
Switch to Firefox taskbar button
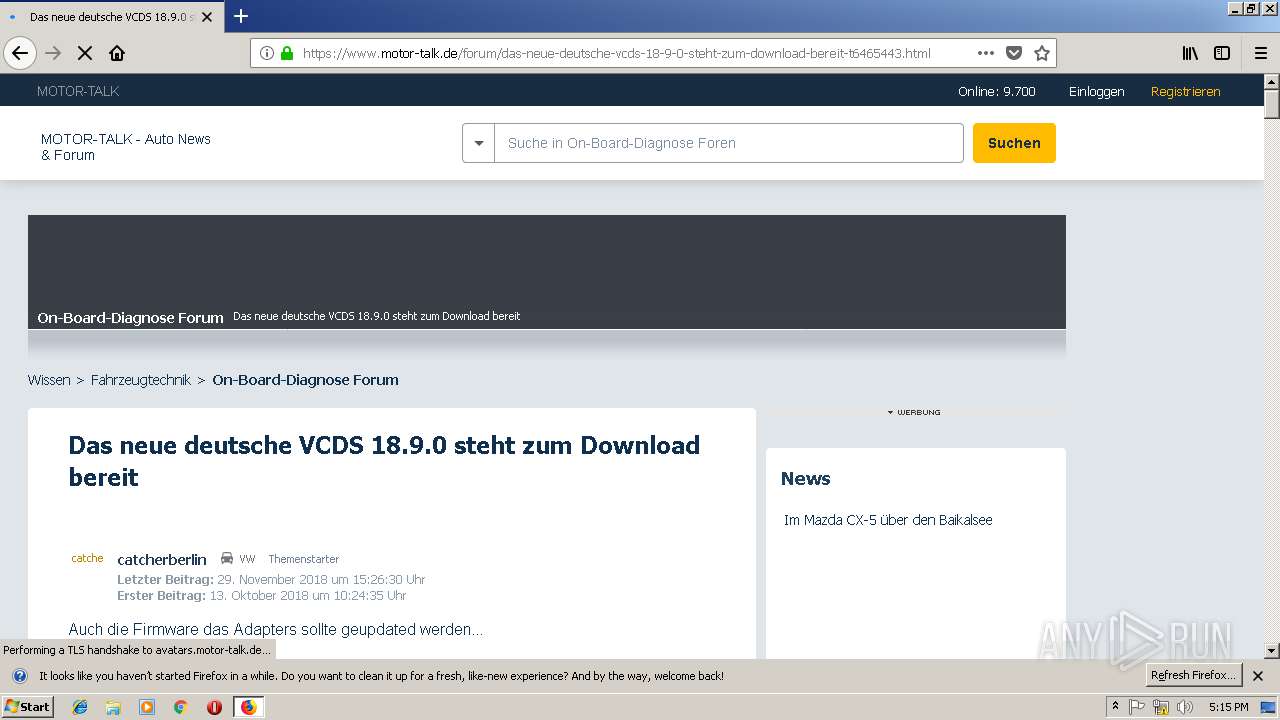tap(248, 707)
